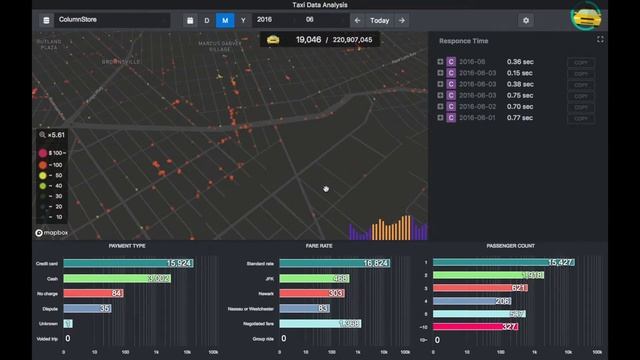Screen dimensions: 640x360
Task: Click the orange hourly histogram bars on map
Action: click(x=391, y=228)
